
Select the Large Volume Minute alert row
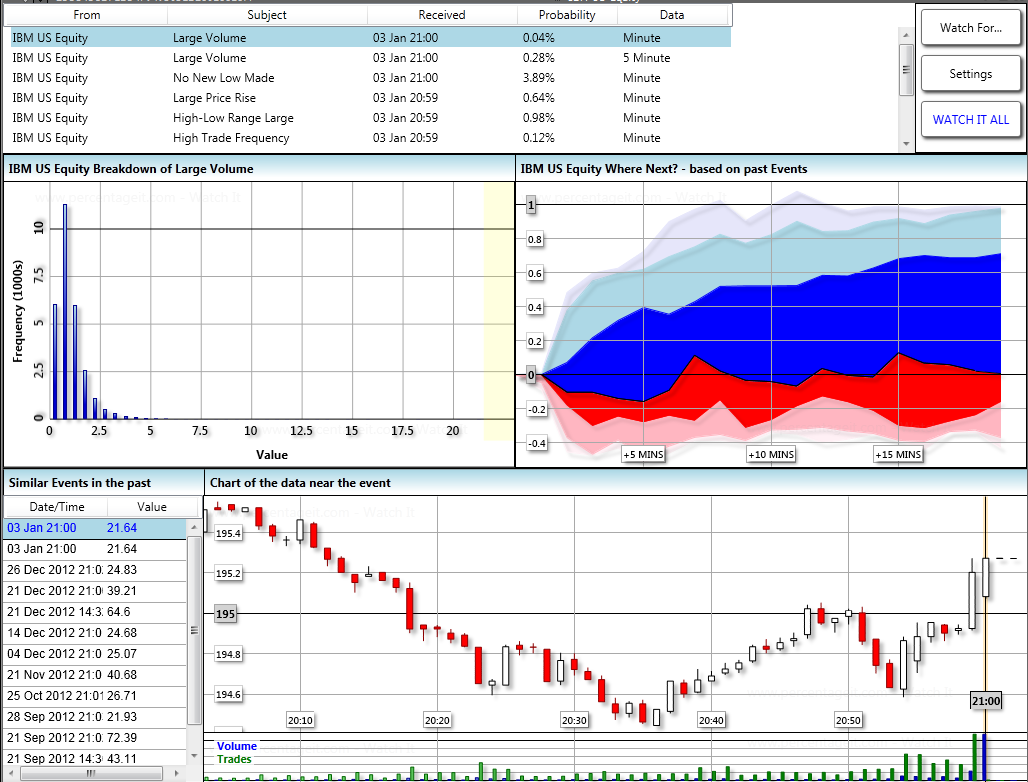370,37
